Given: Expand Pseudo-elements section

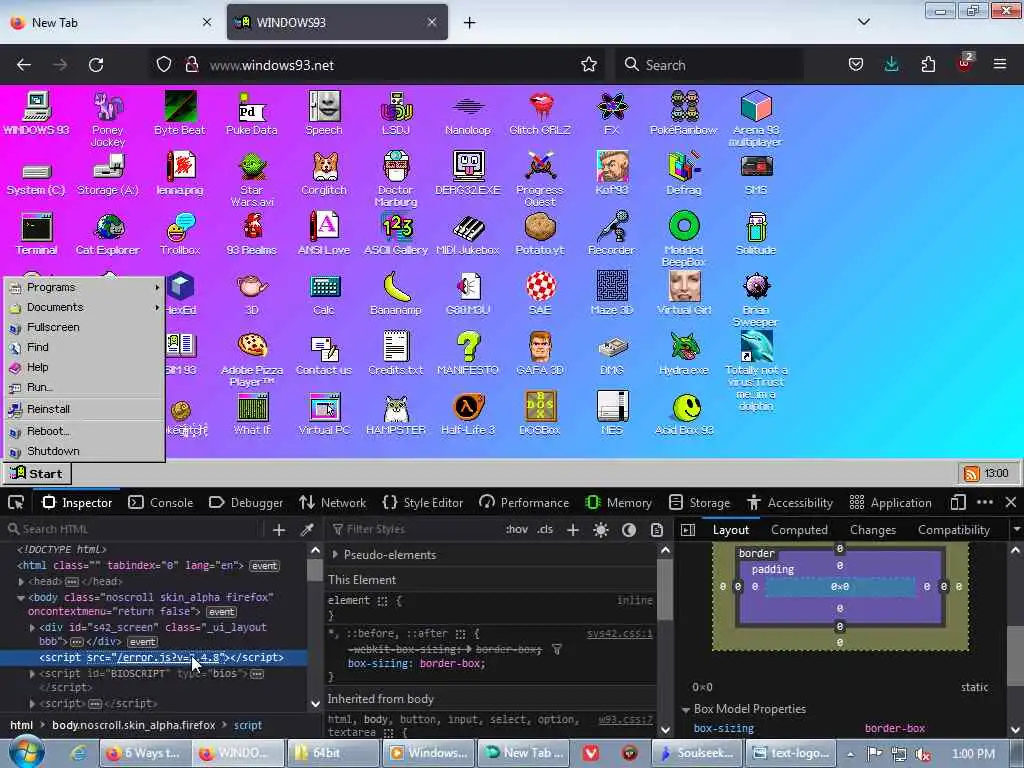Looking at the screenshot, I should click(335, 554).
